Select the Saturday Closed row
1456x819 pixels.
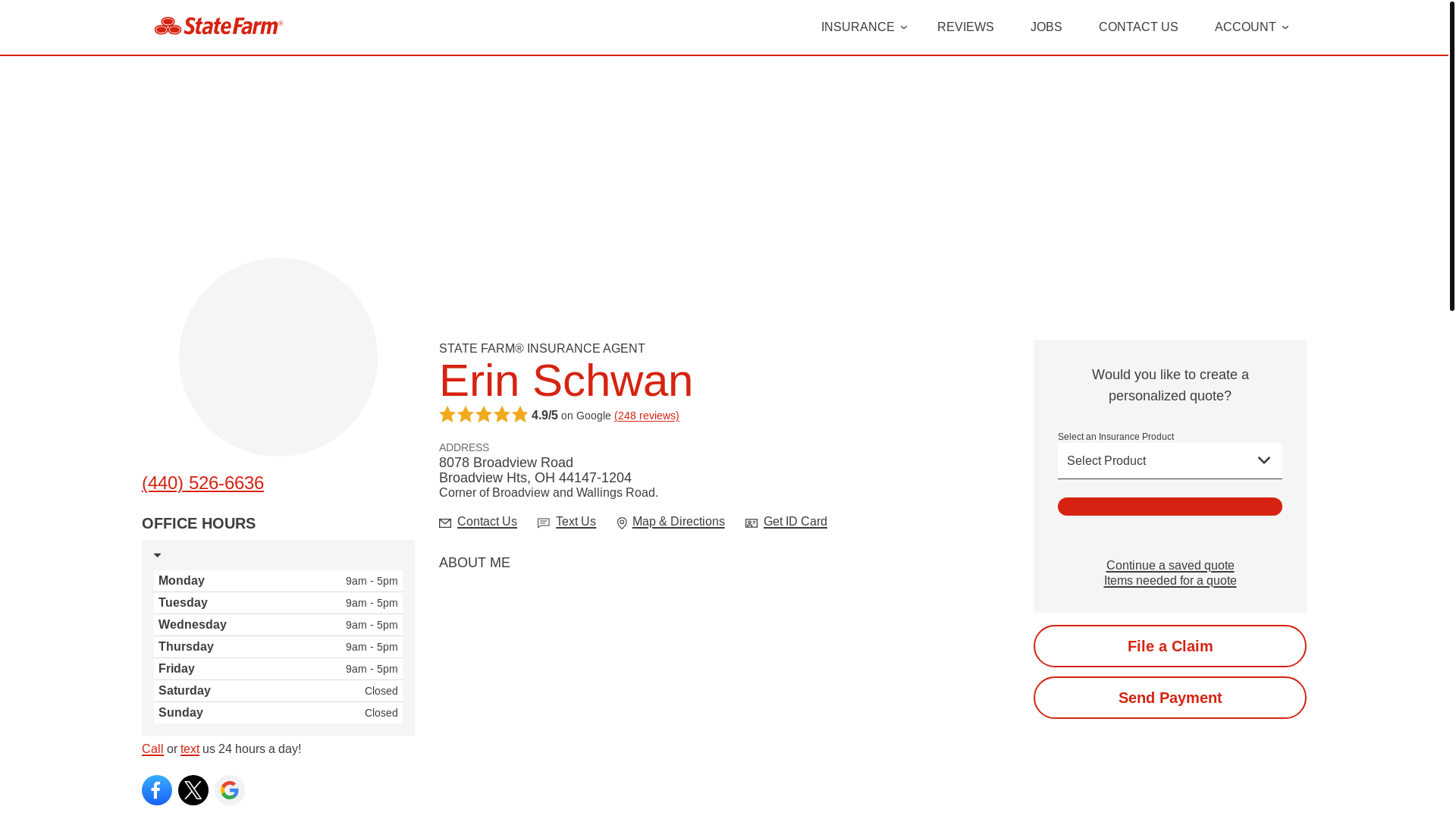tap(278, 691)
